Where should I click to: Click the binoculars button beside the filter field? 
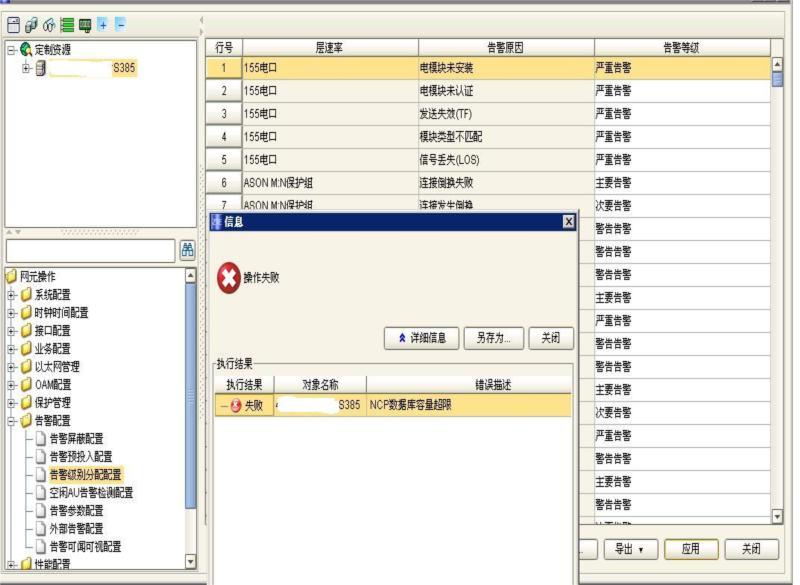(187, 248)
